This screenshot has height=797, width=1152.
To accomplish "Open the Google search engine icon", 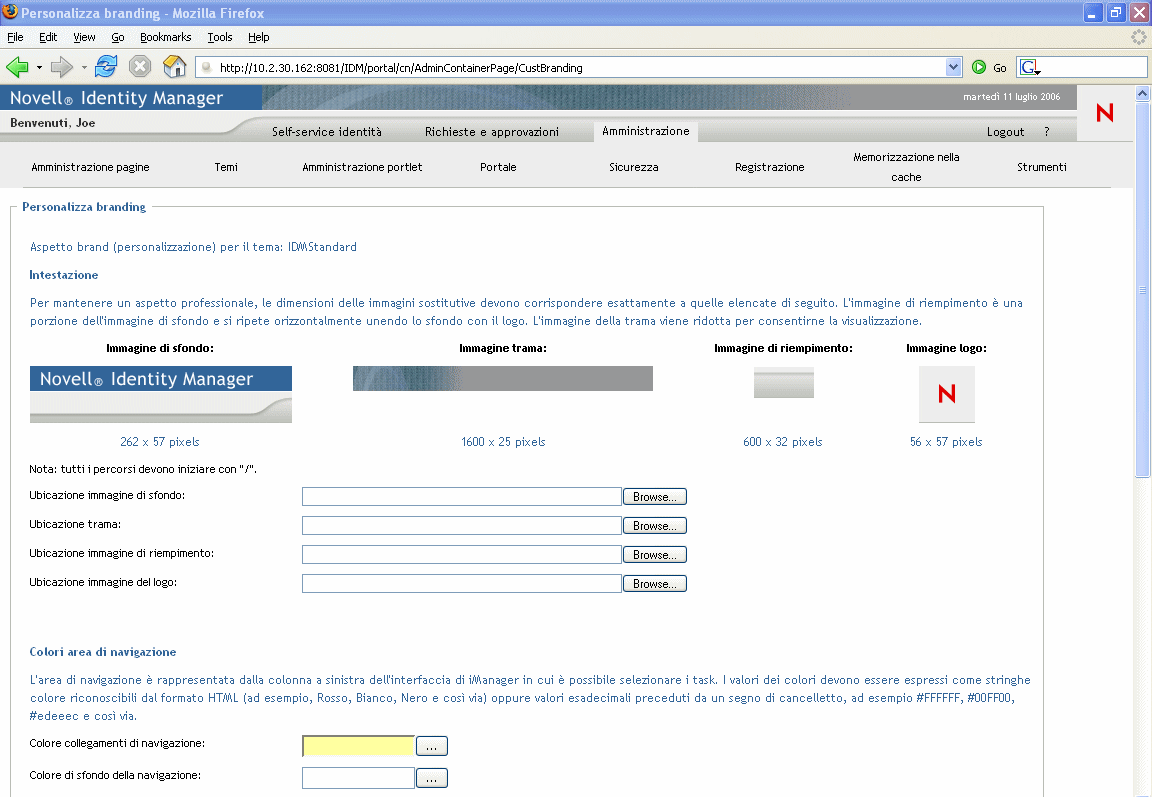I will 1028,68.
